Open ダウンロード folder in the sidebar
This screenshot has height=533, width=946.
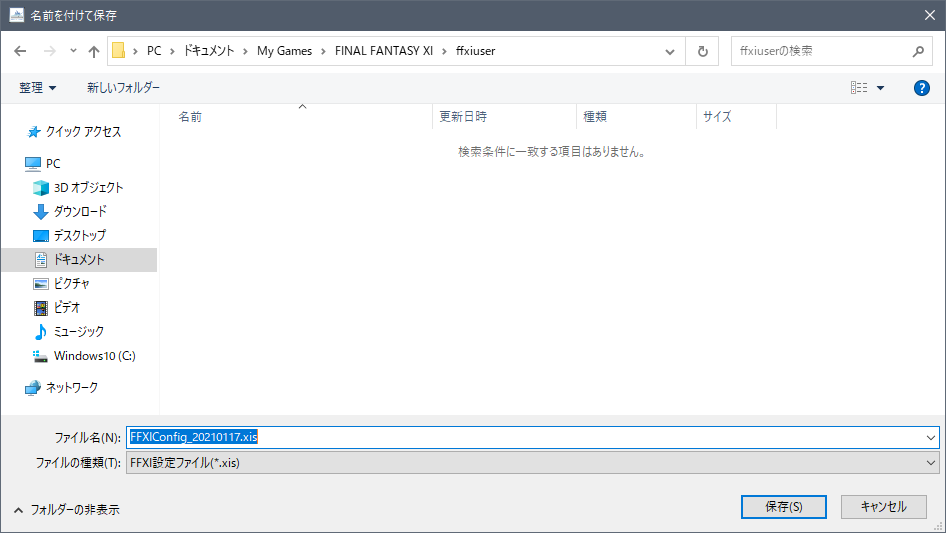(x=80, y=211)
